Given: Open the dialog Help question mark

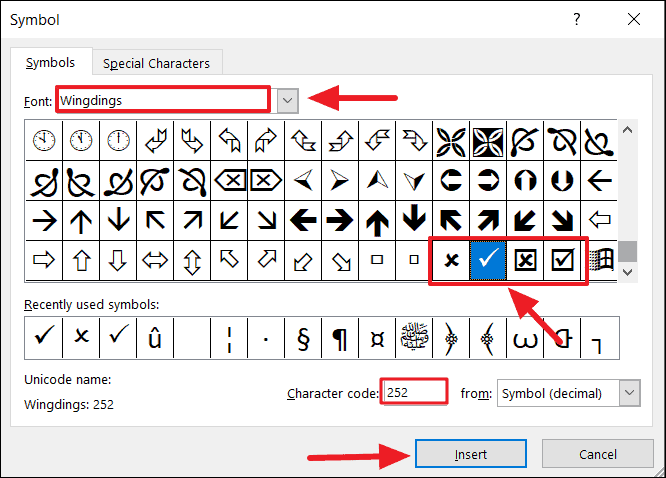Looking at the screenshot, I should coord(576,19).
